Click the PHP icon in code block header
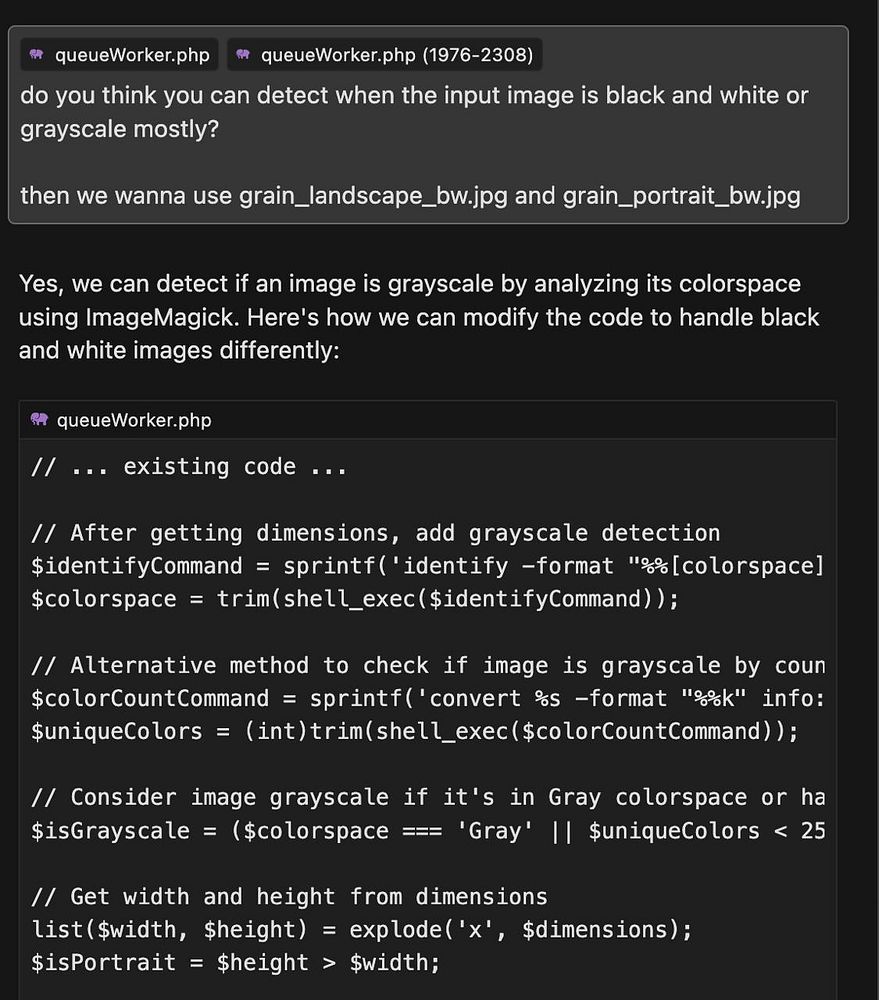 coord(40,420)
